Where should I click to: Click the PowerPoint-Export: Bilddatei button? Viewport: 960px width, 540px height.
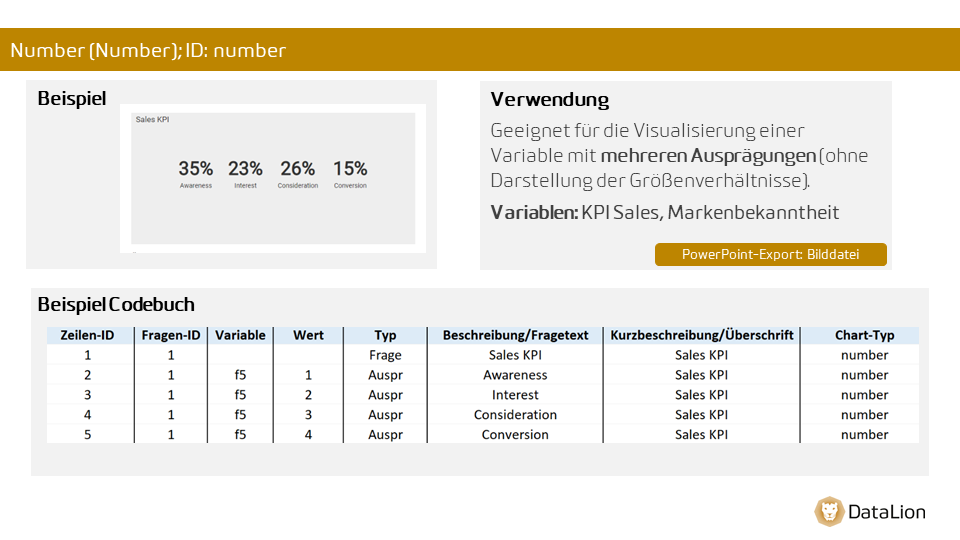pos(771,255)
